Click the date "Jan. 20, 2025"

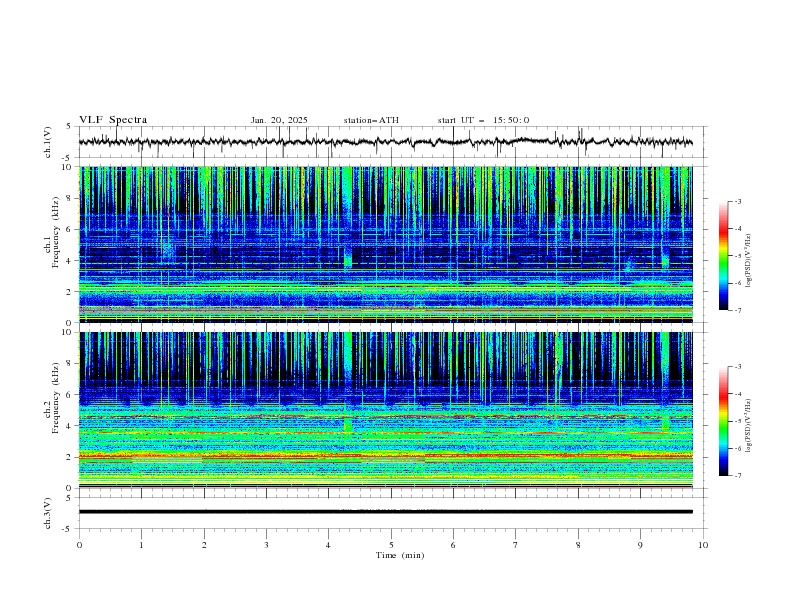279,120
